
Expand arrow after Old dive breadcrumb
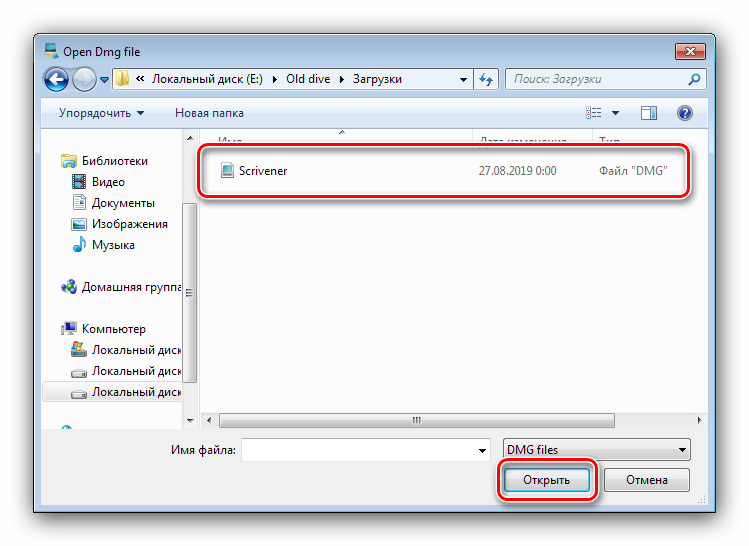pyautogui.click(x=342, y=80)
